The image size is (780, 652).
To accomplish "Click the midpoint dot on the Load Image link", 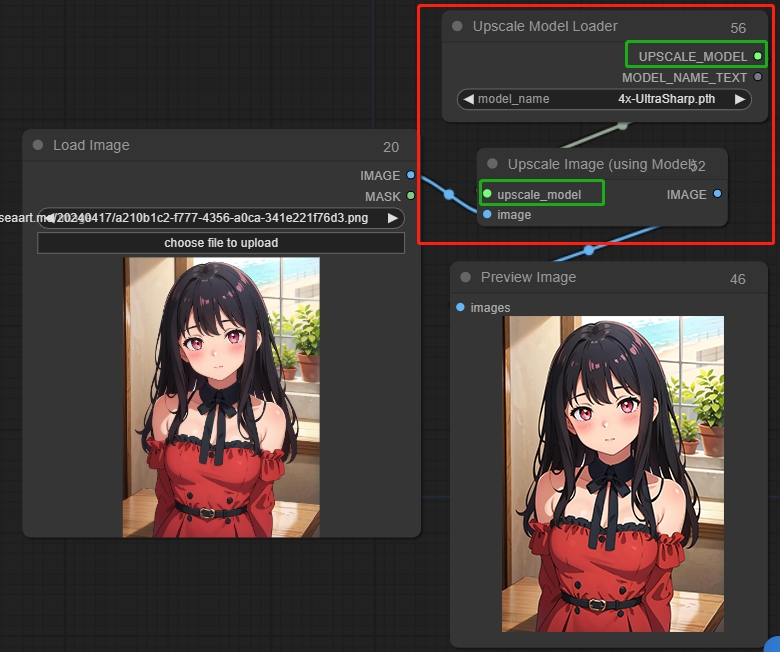I will (x=449, y=194).
